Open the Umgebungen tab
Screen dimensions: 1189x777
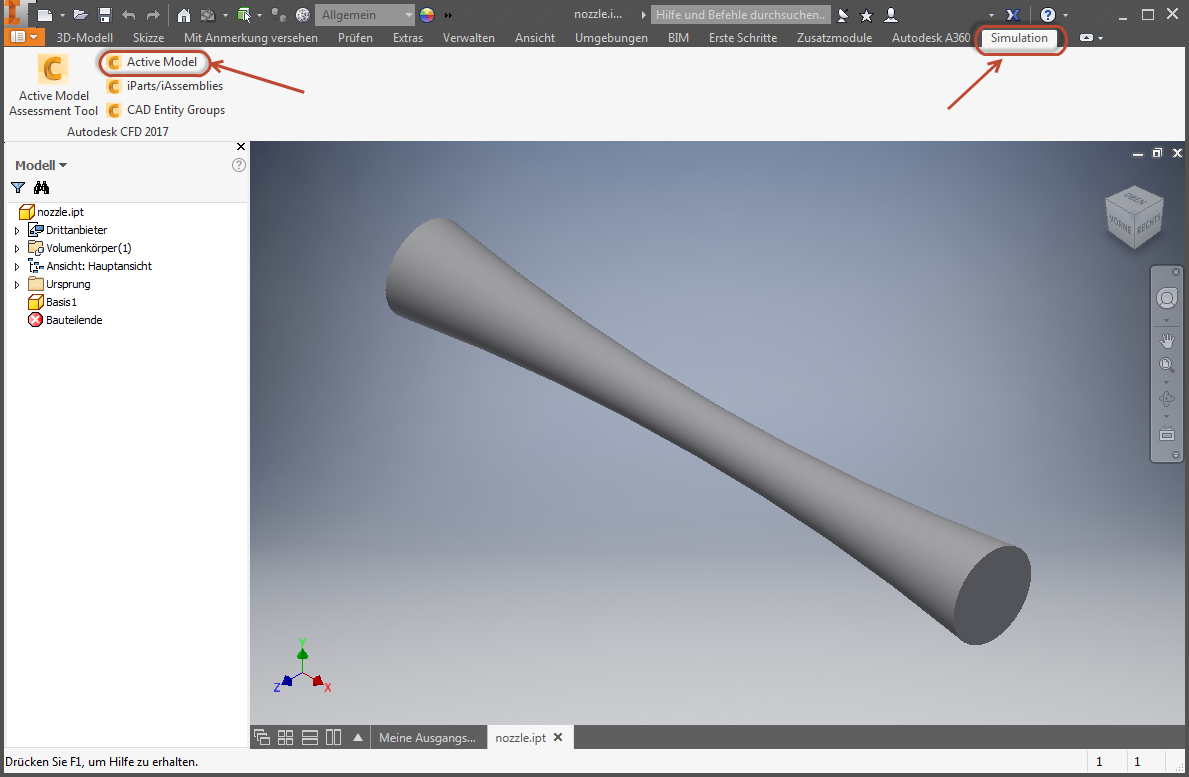click(611, 37)
